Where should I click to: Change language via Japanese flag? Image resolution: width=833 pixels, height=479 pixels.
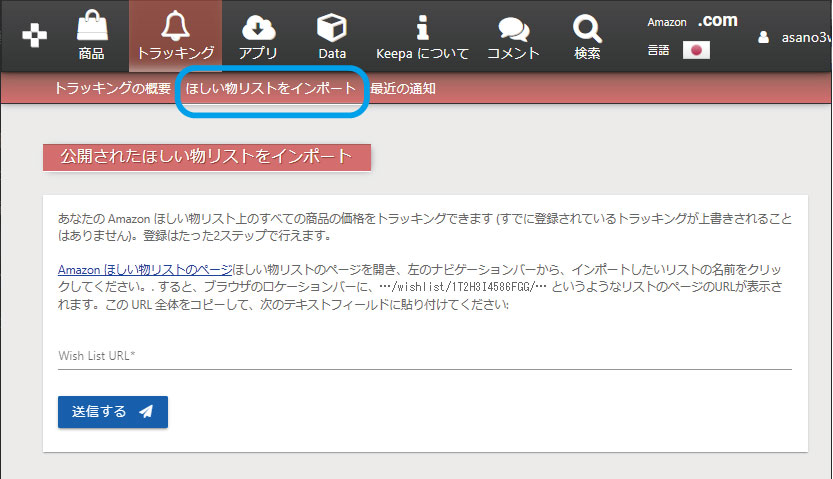(696, 49)
